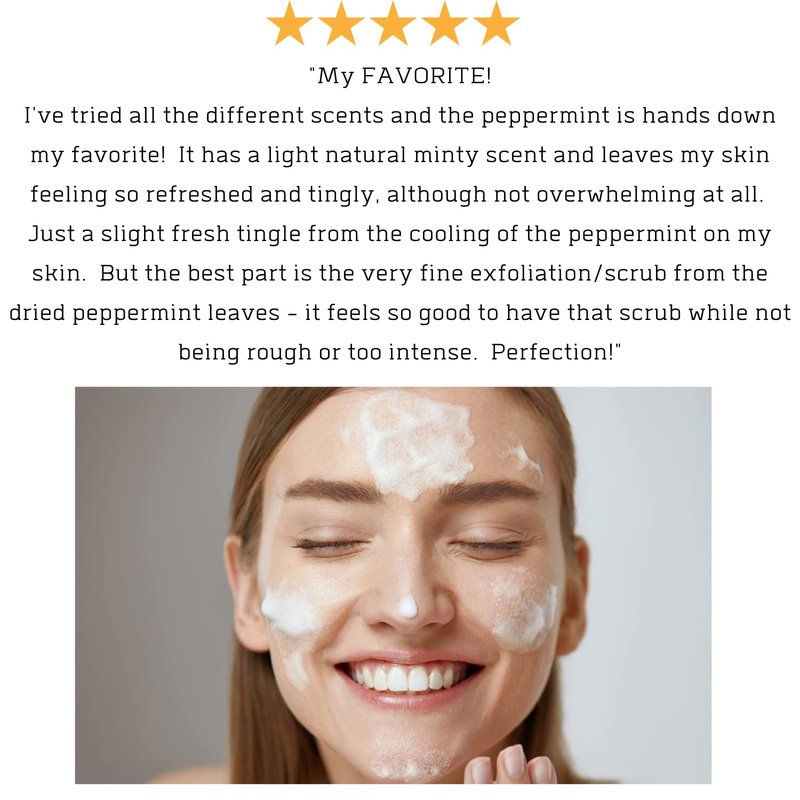The width and height of the screenshot is (800, 800).
Task: Click the "My FAVORITE!" review title
Action: pos(401,76)
